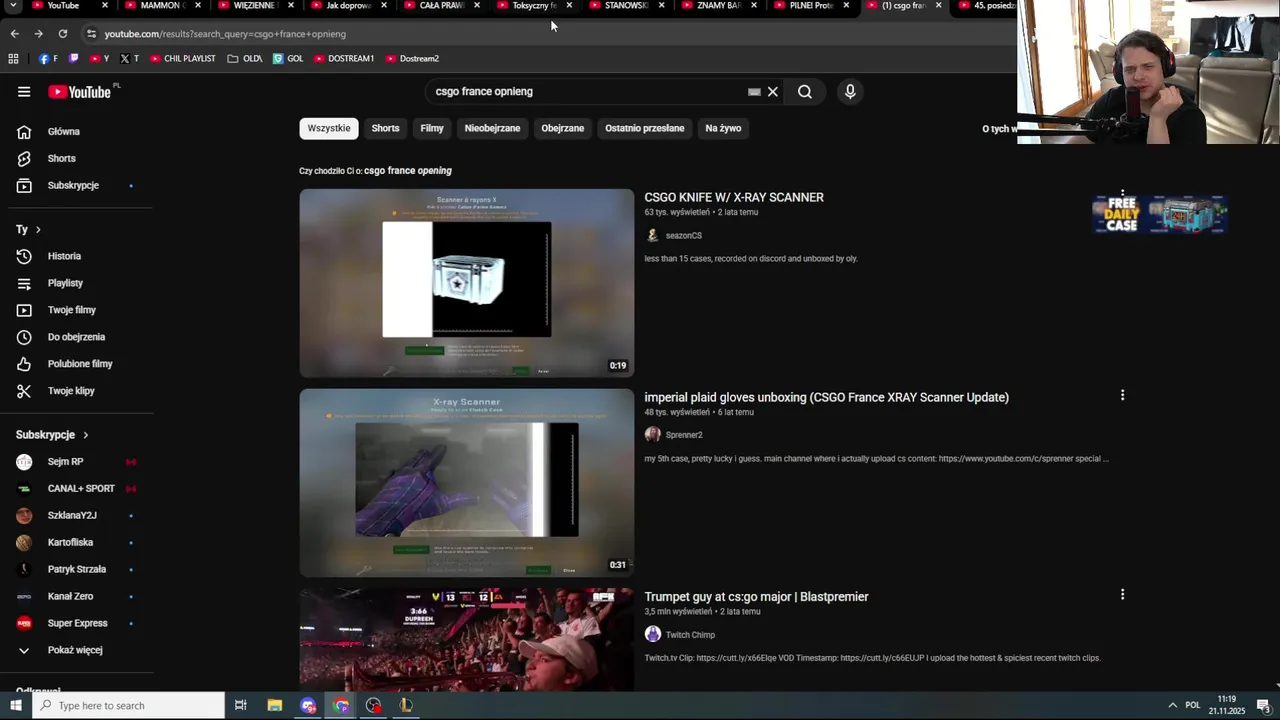Open the Twitch bookmark icon
Screen dimensions: 1280x720
(x=73, y=59)
